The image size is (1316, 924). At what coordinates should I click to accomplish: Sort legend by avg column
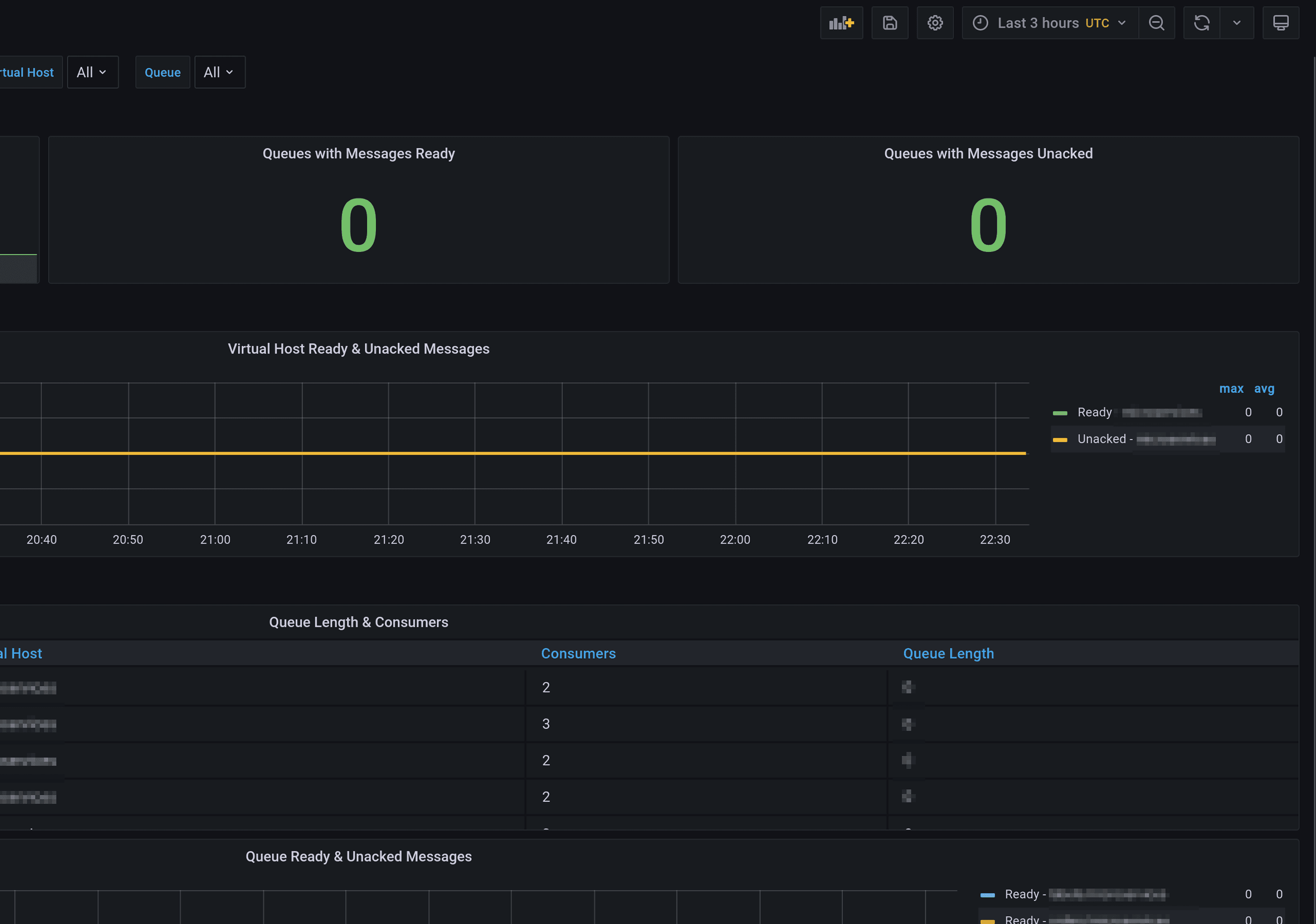(1264, 389)
